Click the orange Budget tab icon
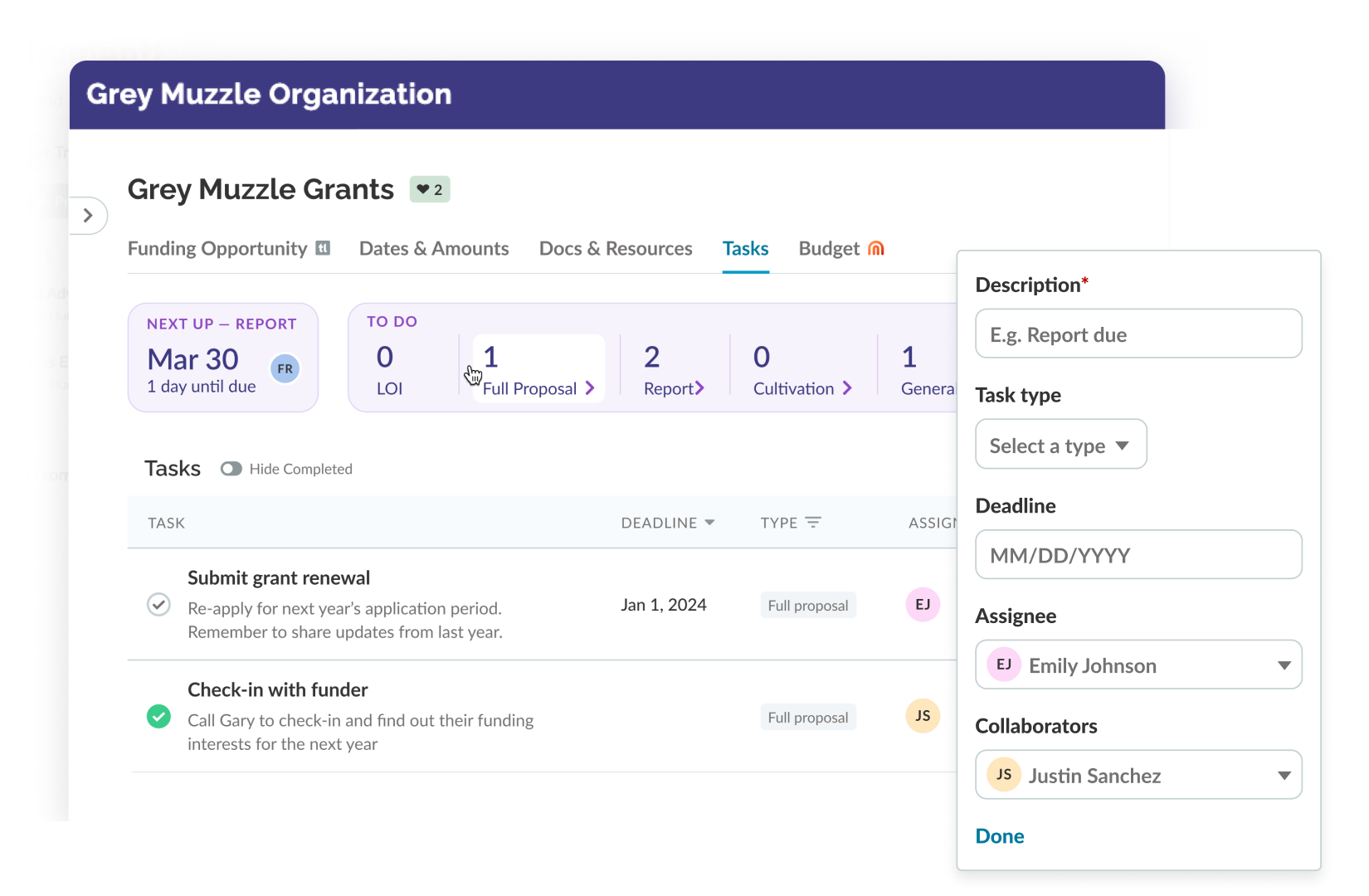1369x896 pixels. pyautogui.click(x=876, y=248)
